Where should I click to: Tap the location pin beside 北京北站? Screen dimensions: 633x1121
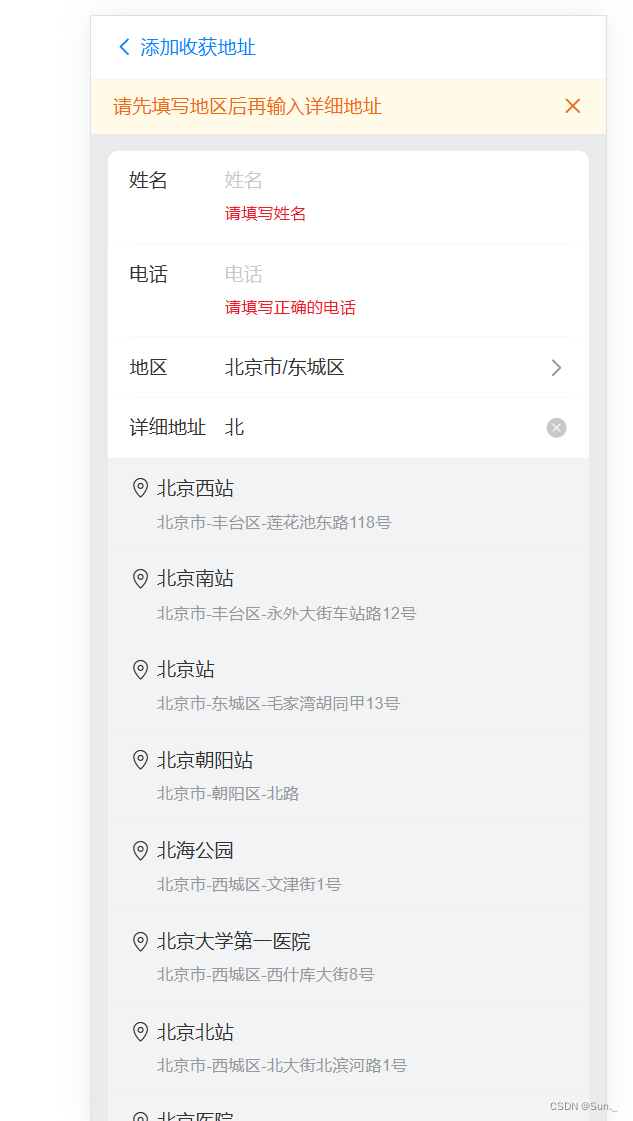[x=140, y=1031]
